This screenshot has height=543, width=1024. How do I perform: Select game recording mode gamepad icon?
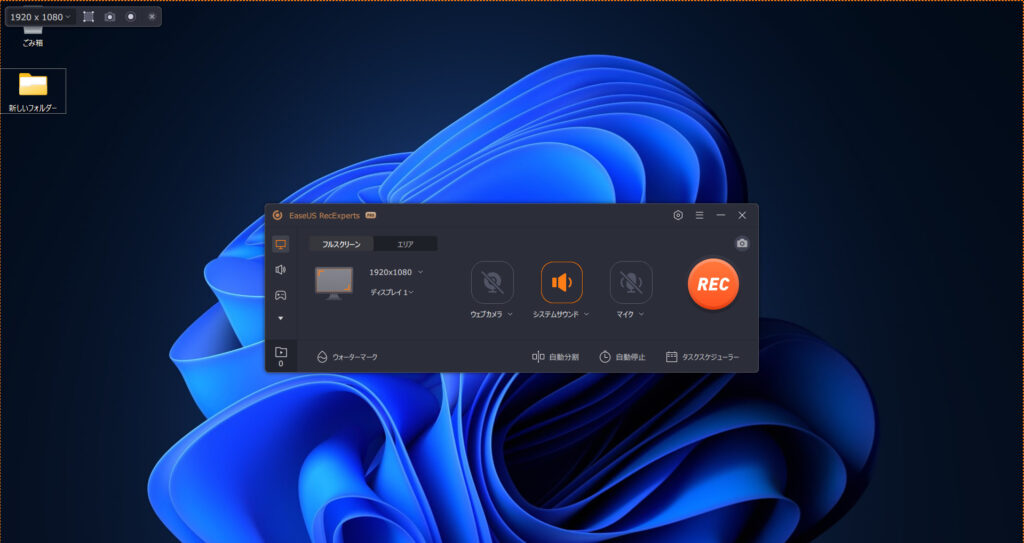(281, 295)
